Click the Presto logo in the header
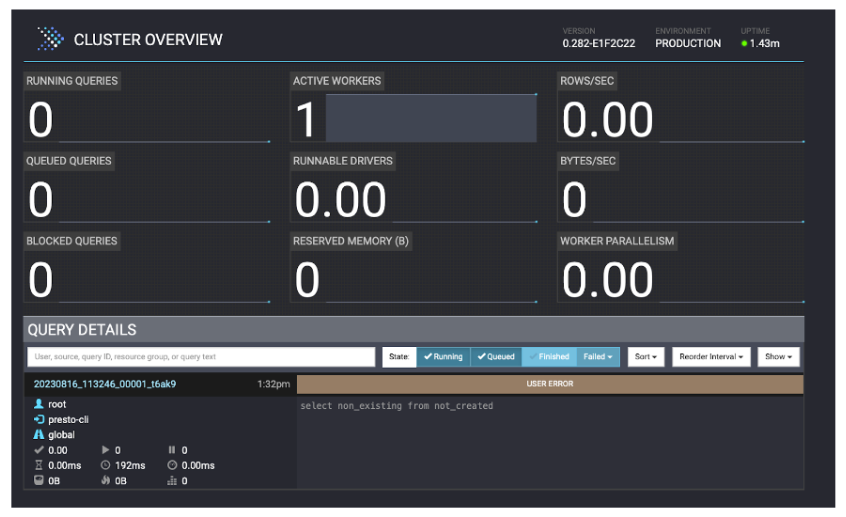Viewport: 846px width, 517px height. point(49,39)
